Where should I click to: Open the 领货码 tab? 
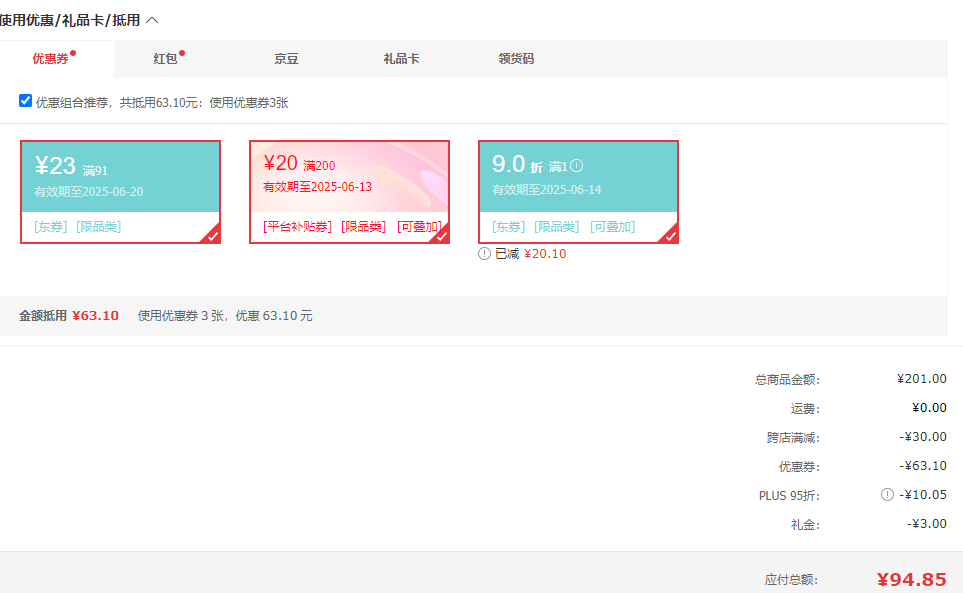click(516, 59)
